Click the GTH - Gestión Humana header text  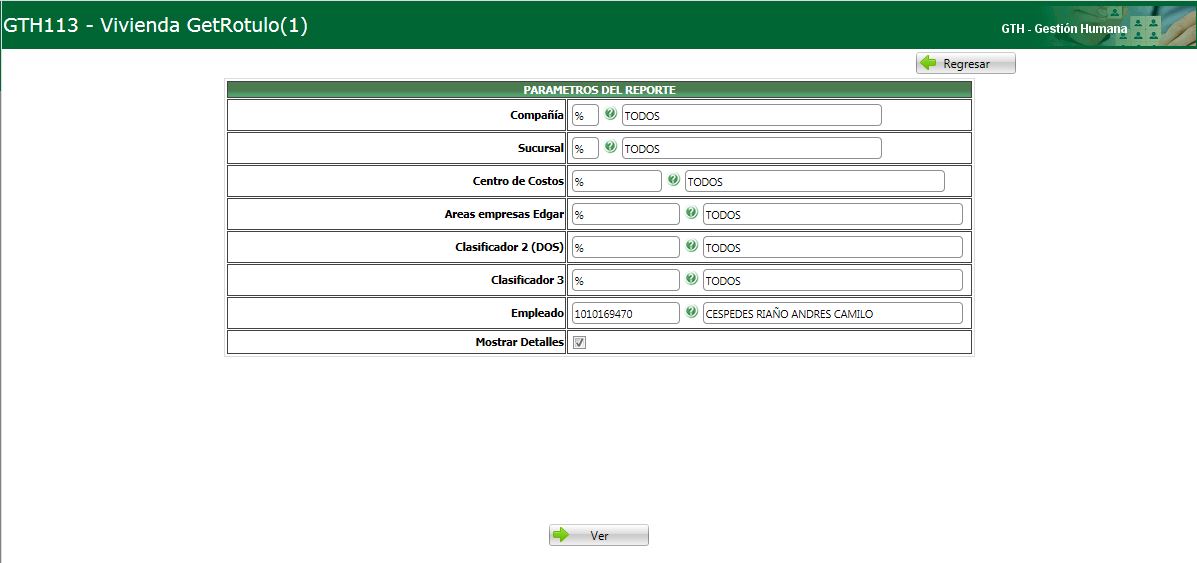[1064, 28]
